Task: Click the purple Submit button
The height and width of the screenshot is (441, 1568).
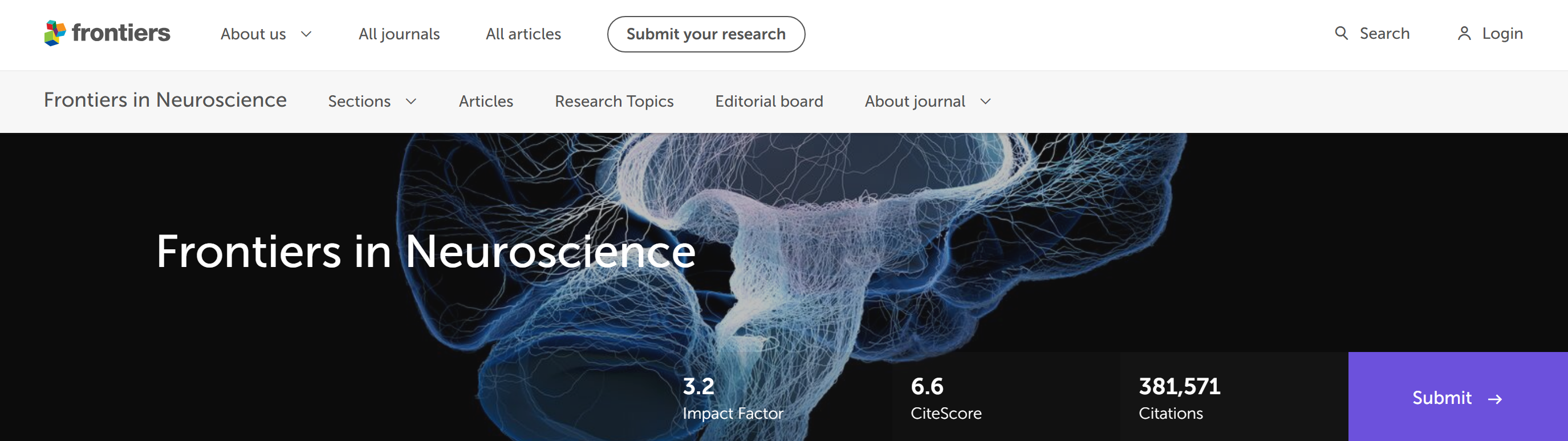Action: (x=1457, y=397)
